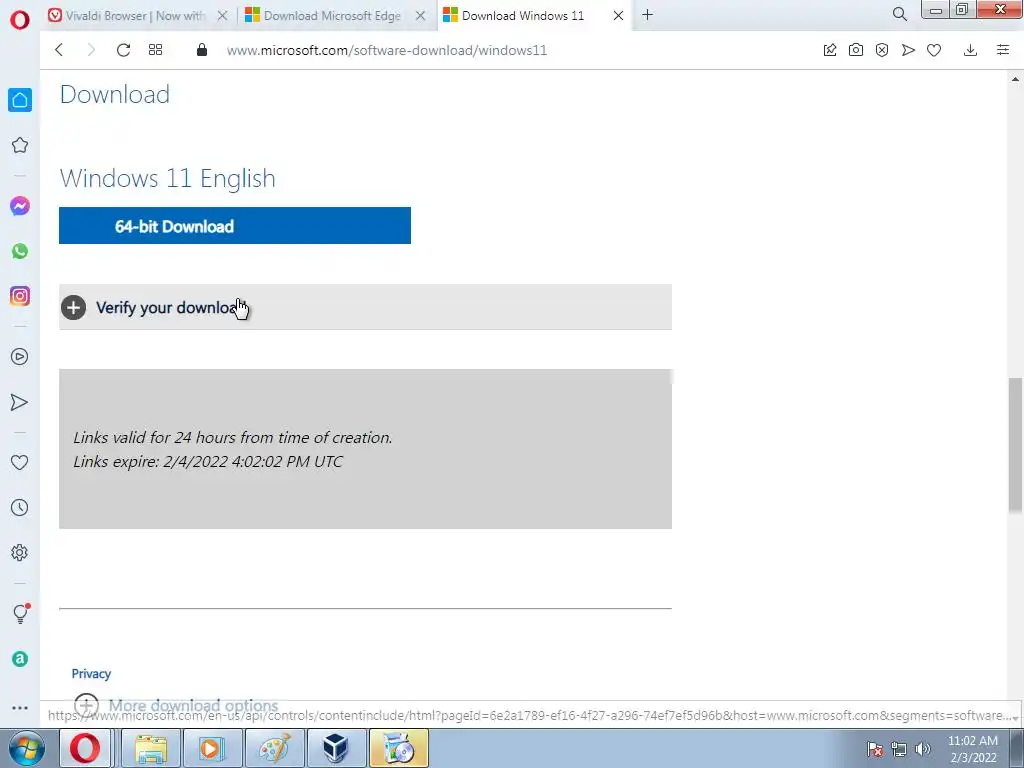1024x768 pixels.
Task: Take a snapshot with camera icon
Action: 856,50
